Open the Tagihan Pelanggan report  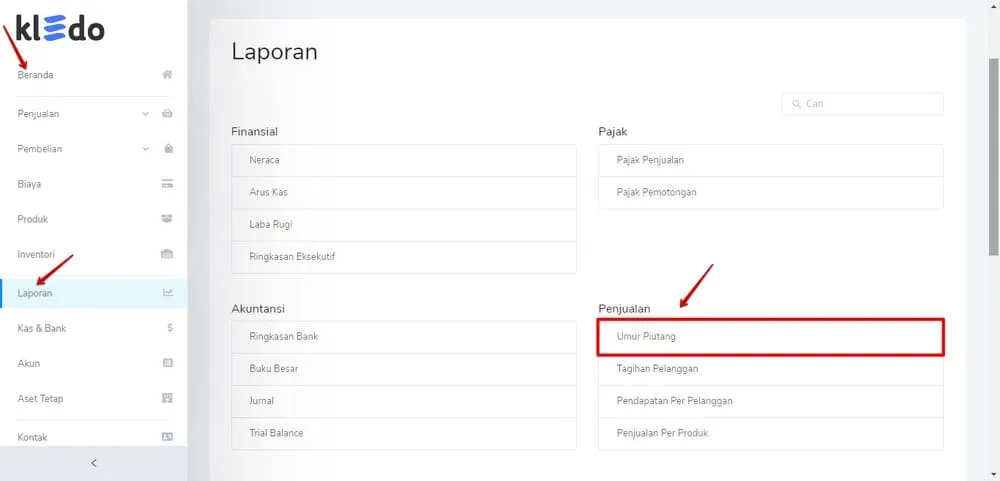pos(770,369)
